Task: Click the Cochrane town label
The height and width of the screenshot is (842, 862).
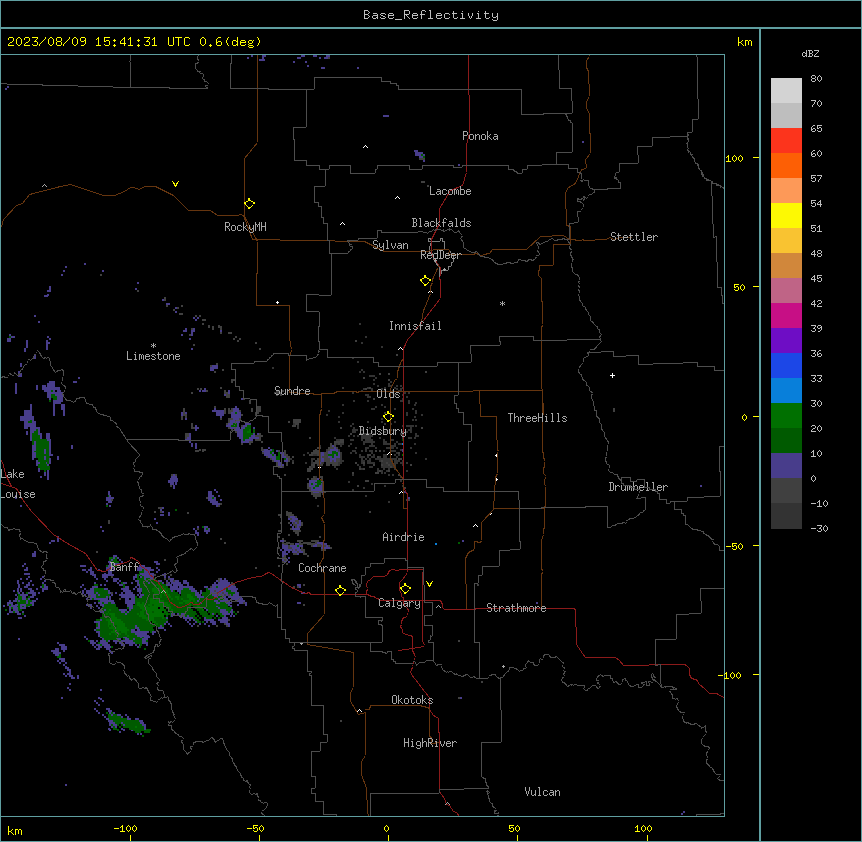Action: [322, 568]
